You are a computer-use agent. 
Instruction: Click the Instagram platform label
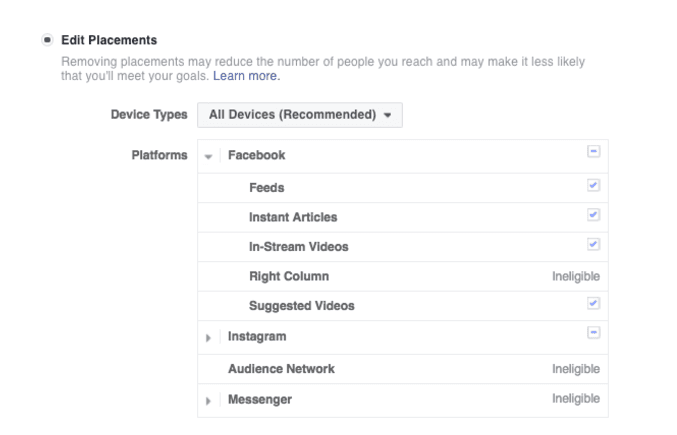(257, 337)
